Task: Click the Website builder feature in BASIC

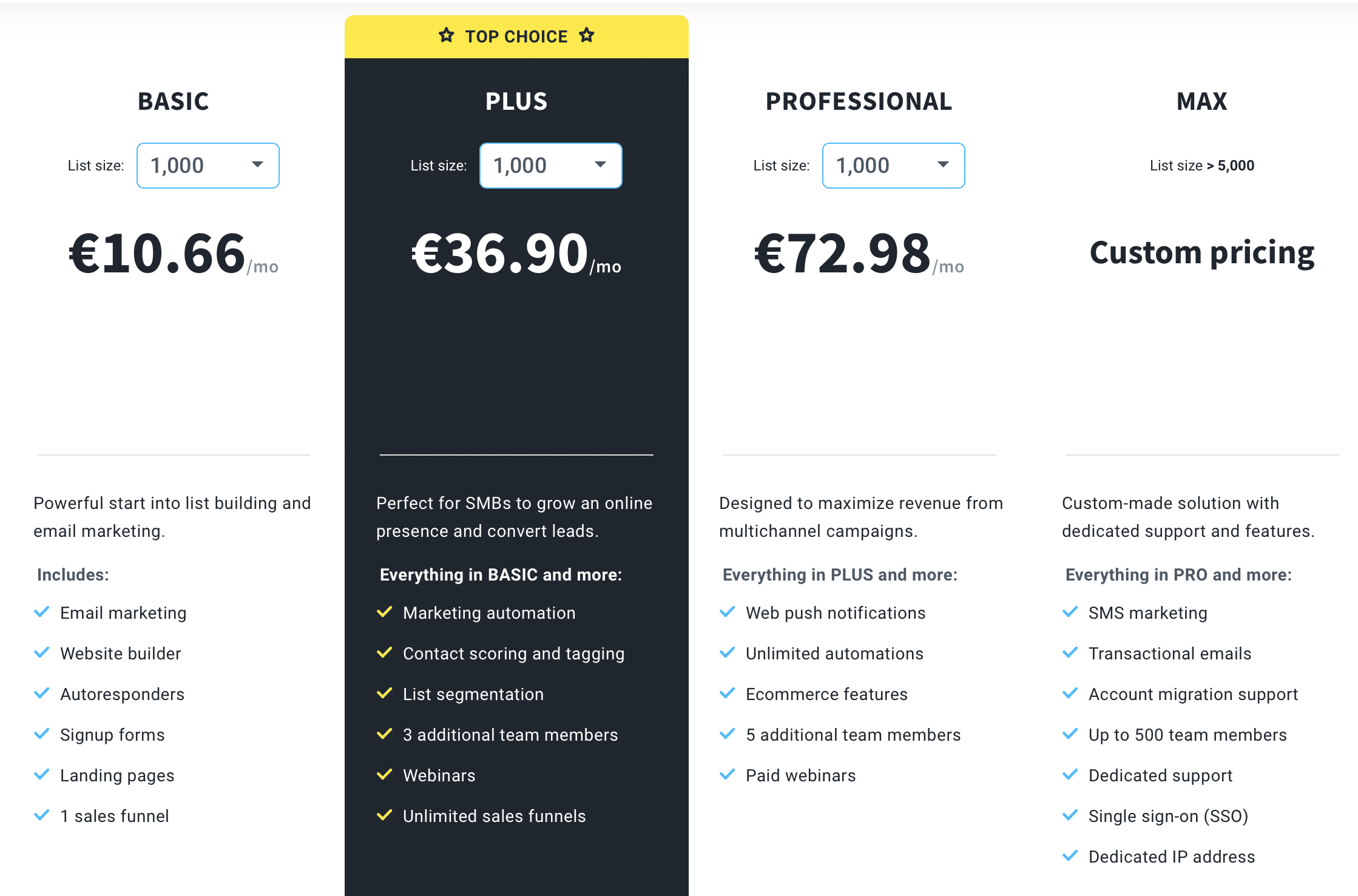Action: click(121, 653)
